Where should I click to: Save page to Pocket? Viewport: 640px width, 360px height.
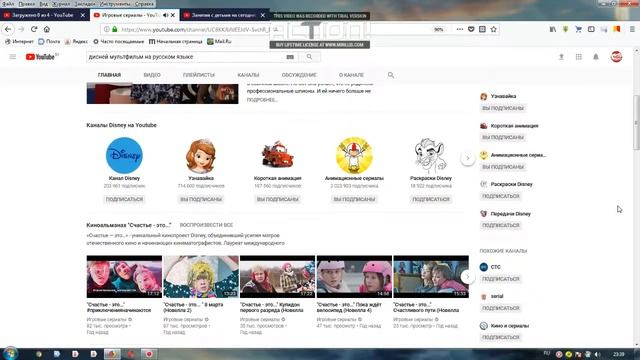[471, 29]
